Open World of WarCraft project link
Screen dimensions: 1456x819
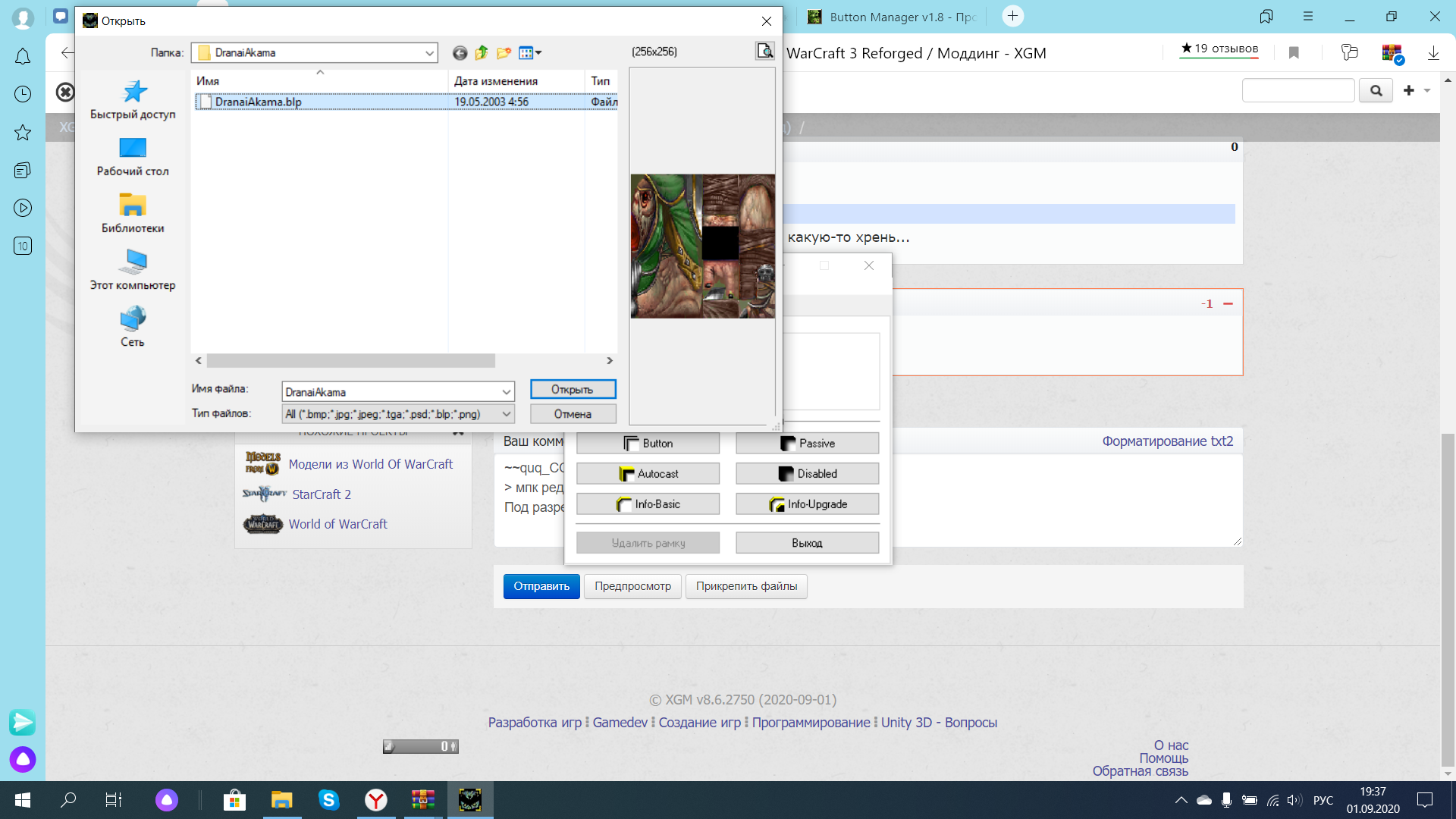coord(338,524)
